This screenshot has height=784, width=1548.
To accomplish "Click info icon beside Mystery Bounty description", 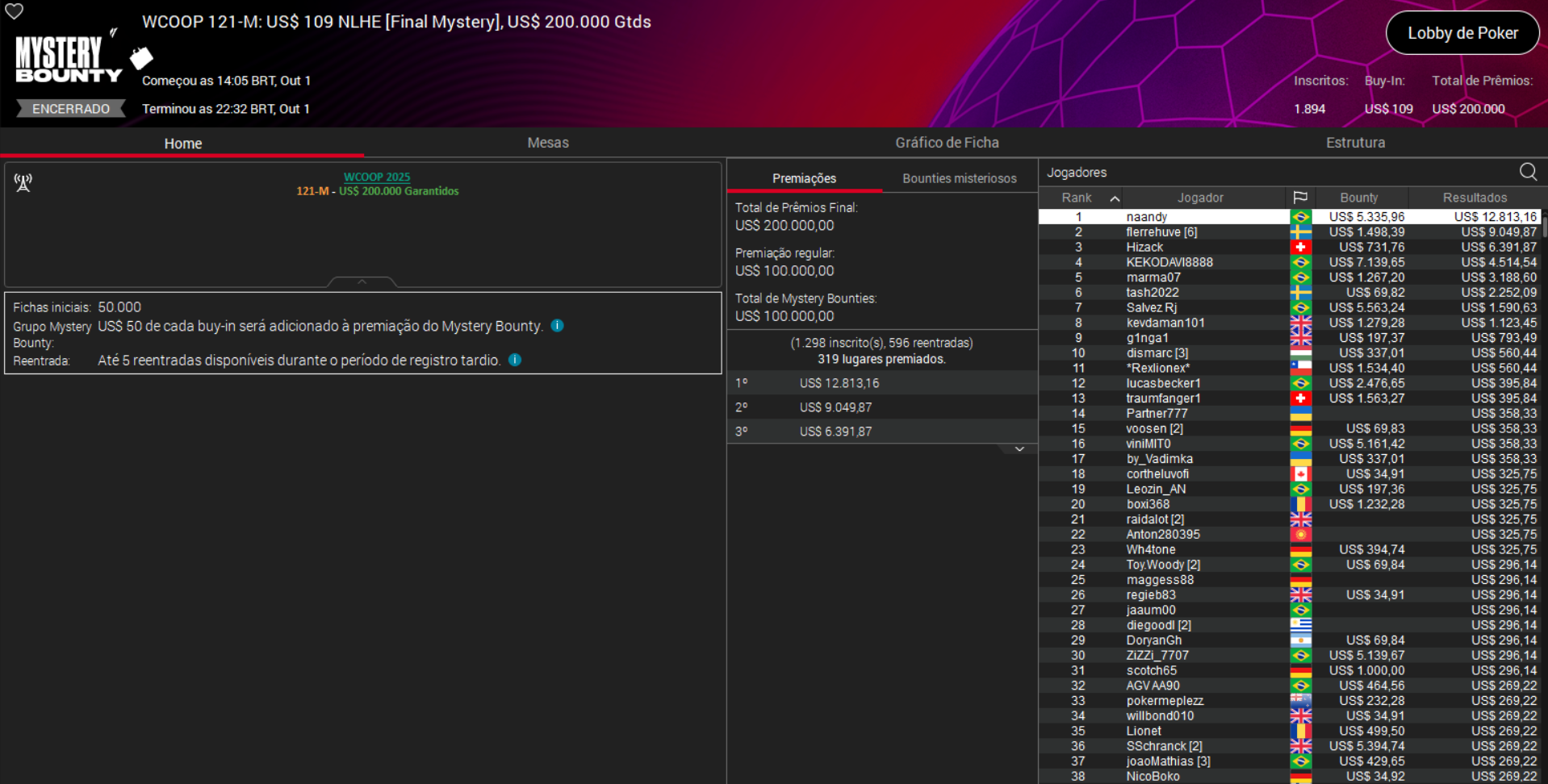I will [557, 326].
